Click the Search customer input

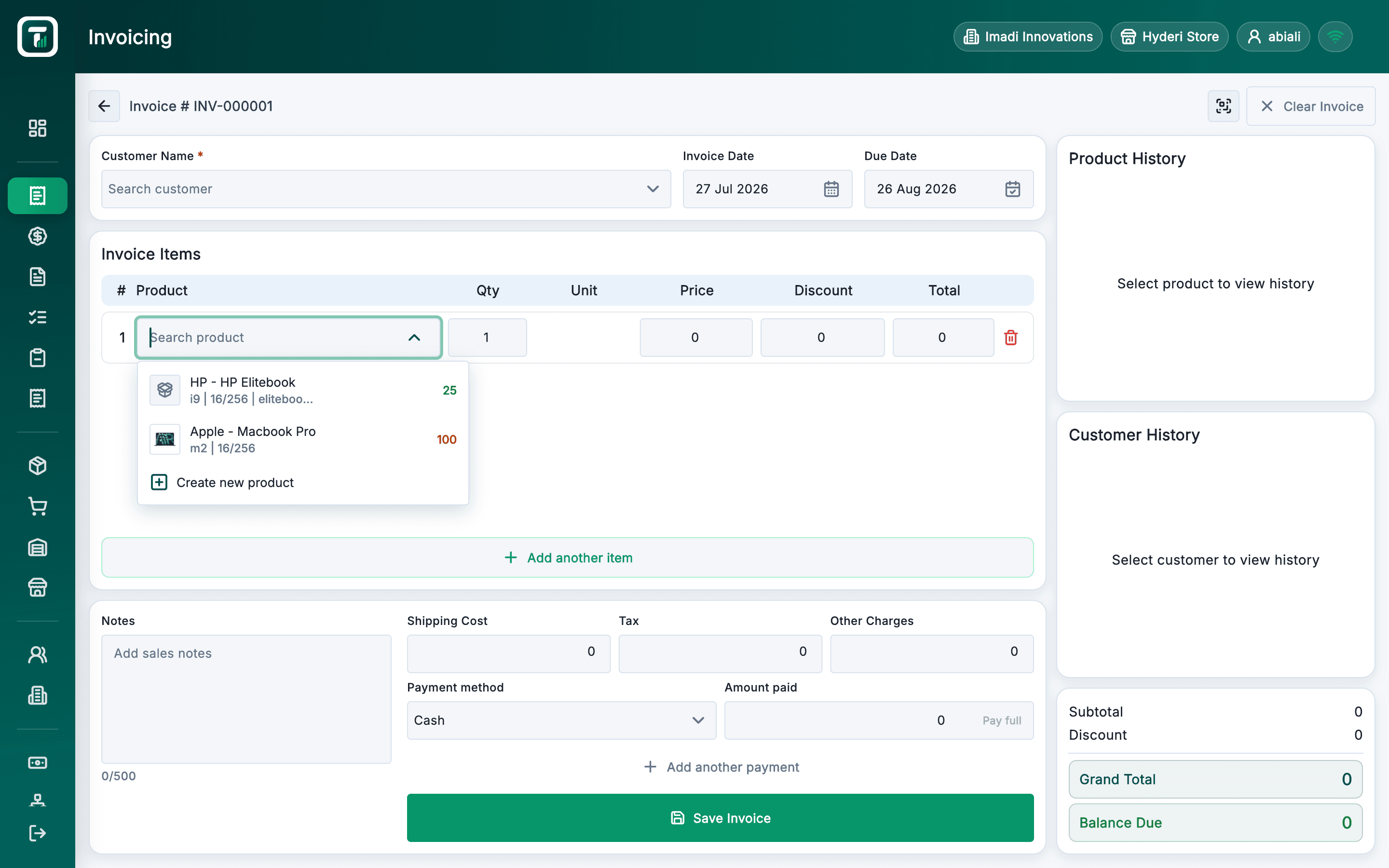point(386,189)
